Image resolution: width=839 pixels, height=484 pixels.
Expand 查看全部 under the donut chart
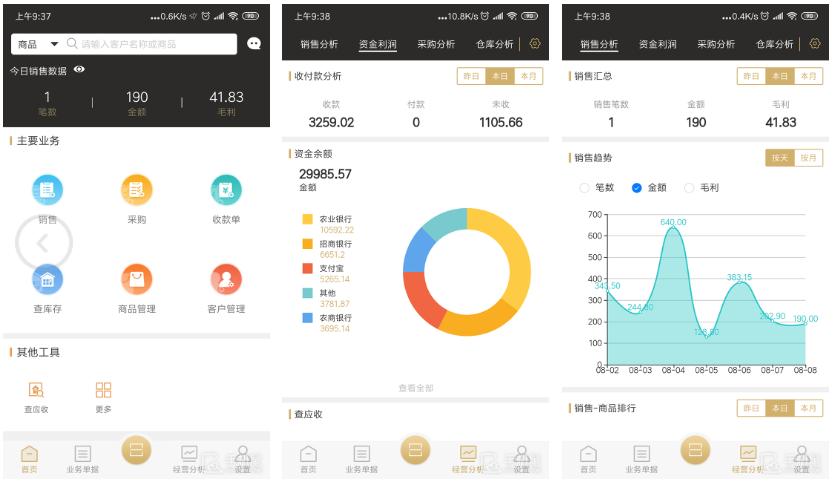(416, 388)
